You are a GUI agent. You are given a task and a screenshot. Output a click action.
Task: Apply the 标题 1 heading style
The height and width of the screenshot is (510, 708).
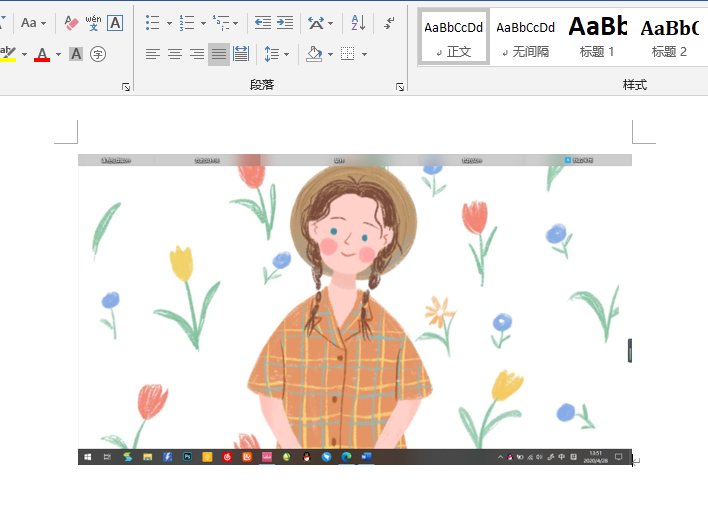tap(597, 36)
